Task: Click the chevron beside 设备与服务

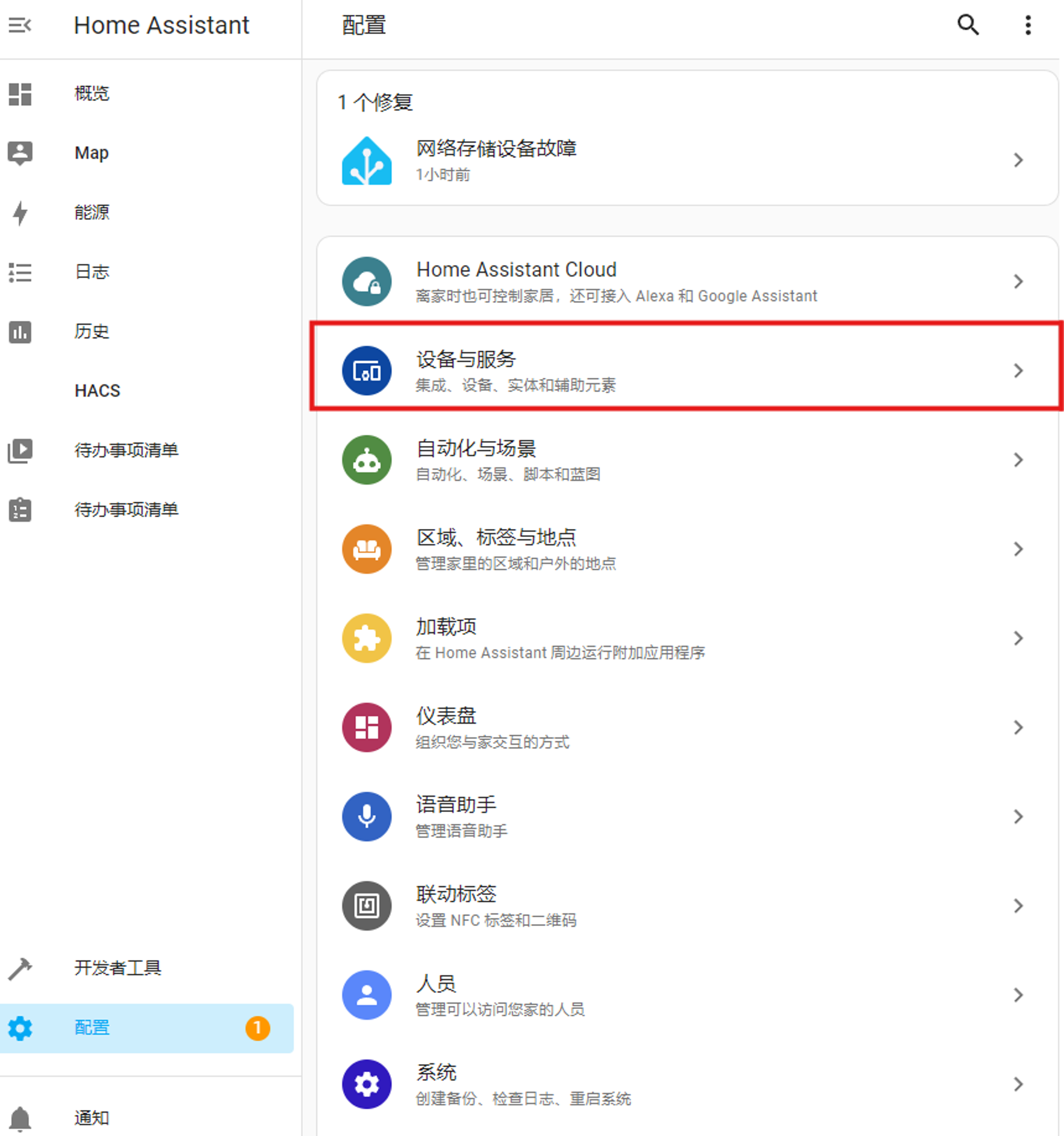Action: click(x=1018, y=370)
